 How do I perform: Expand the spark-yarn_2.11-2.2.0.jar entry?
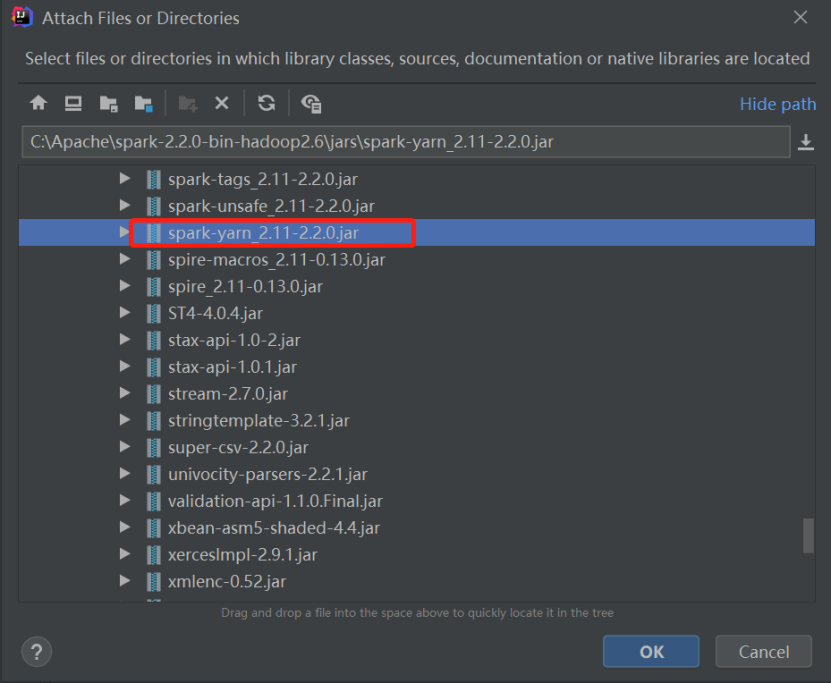coord(124,232)
